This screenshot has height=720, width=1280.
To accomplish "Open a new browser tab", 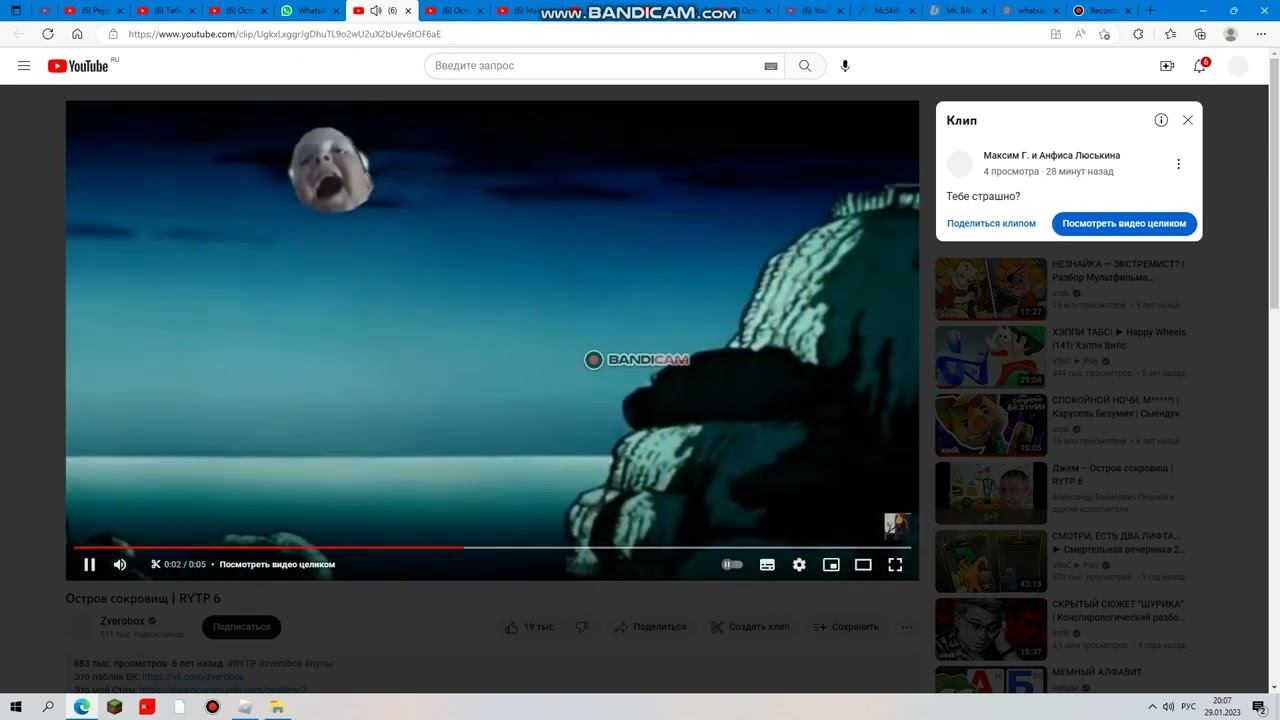I will (1150, 11).
